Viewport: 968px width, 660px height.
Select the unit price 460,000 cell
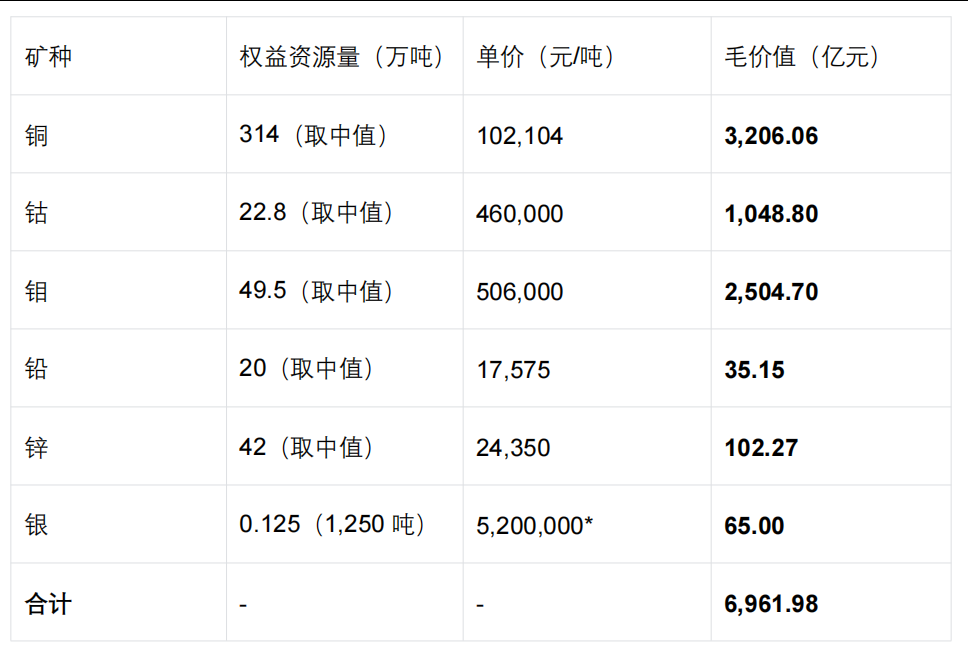click(520, 214)
